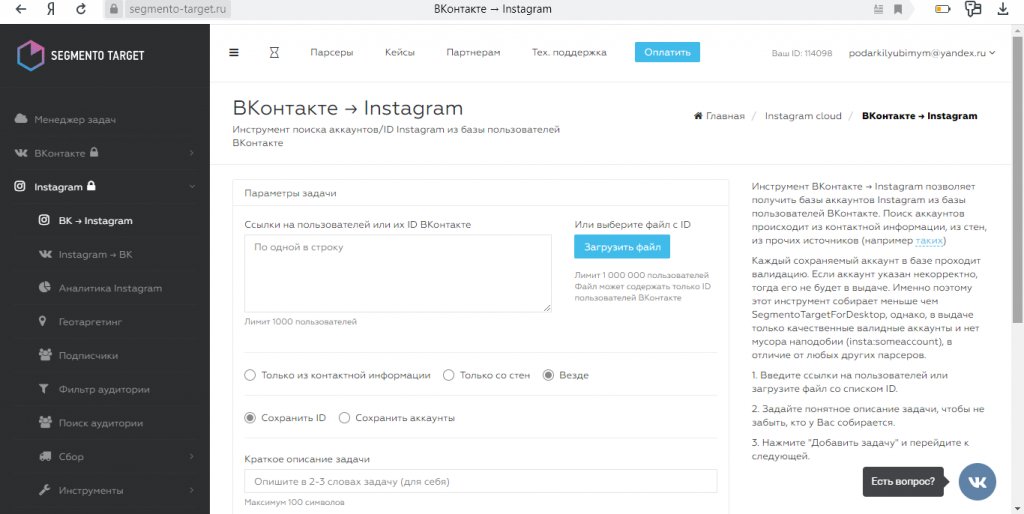Click Максимум 100 символов hint text
The width and height of the screenshot is (1024, 514).
[x=294, y=503]
